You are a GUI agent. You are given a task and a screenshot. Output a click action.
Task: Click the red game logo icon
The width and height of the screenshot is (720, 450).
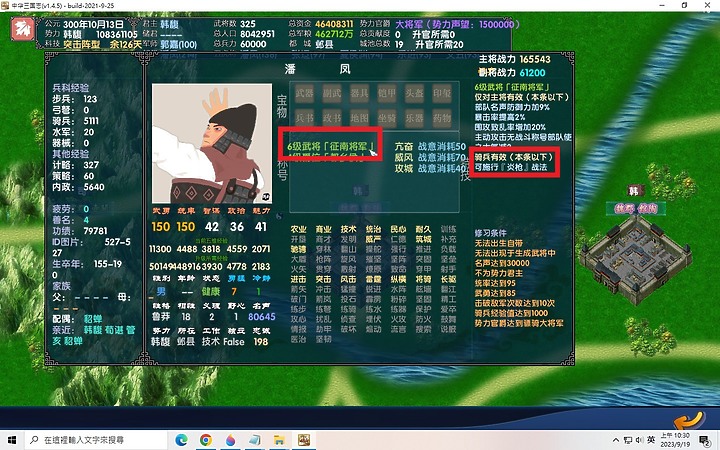coord(22,29)
